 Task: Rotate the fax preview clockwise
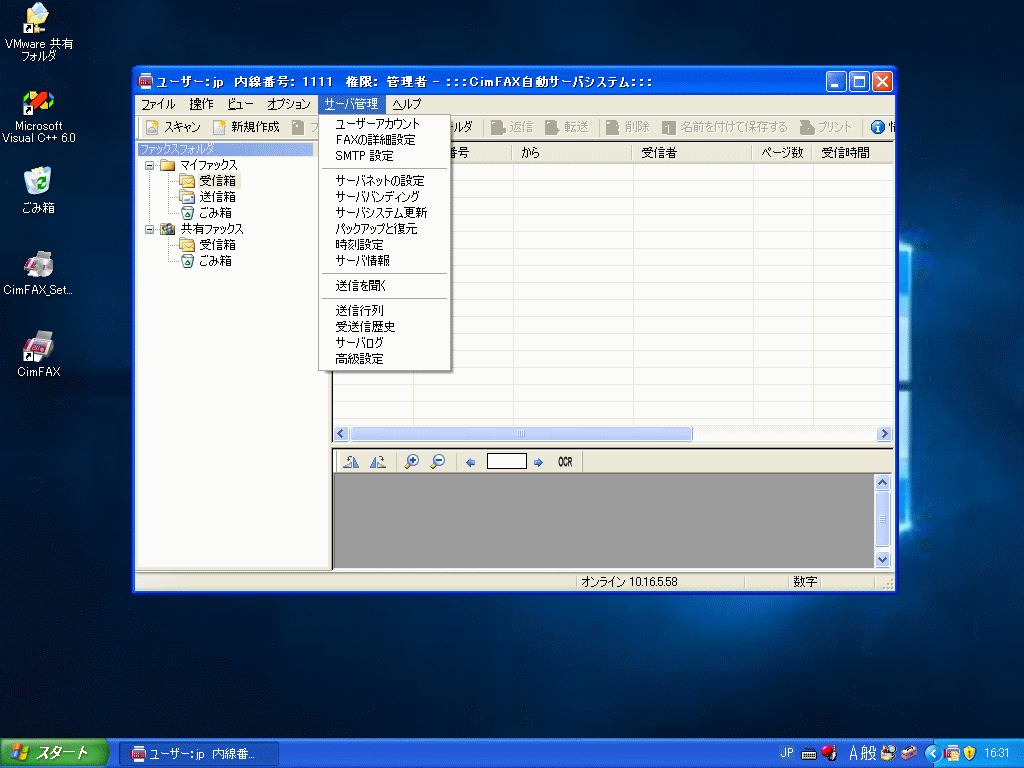[x=377, y=462]
